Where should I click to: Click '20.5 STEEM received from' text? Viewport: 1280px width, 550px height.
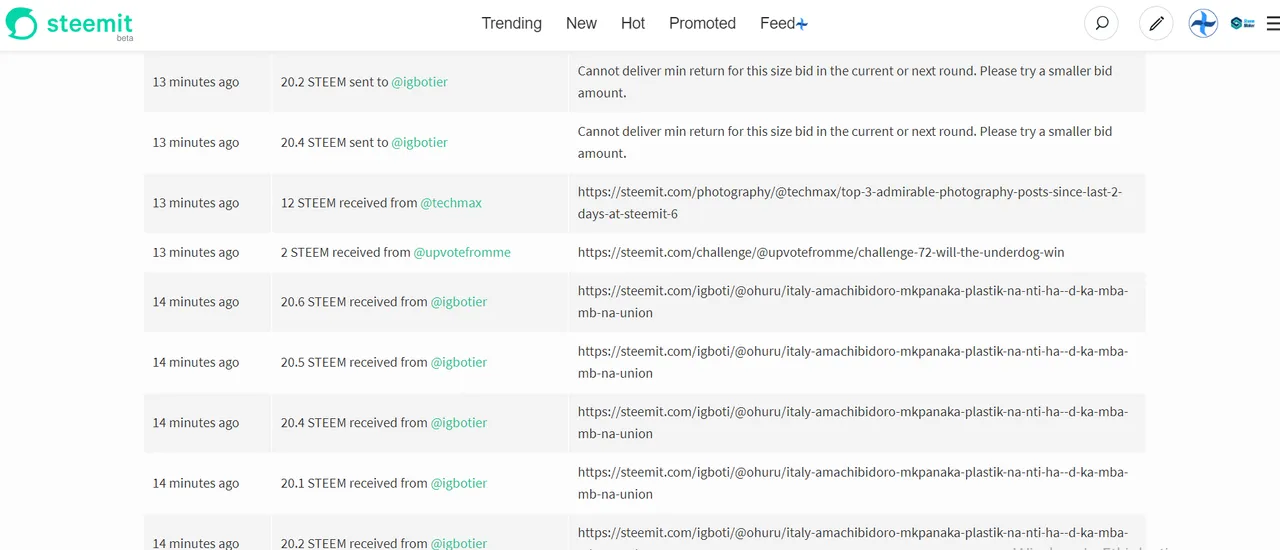pos(354,362)
